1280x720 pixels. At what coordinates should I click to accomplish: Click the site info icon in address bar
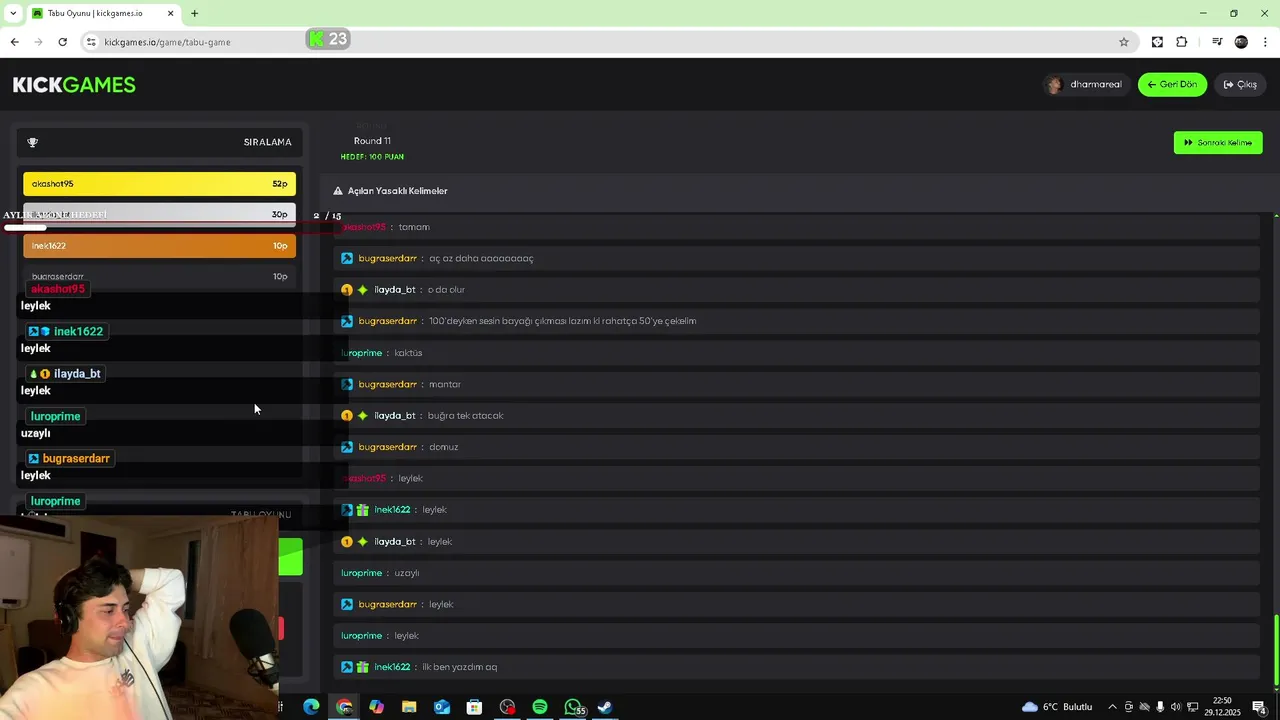coord(91,42)
